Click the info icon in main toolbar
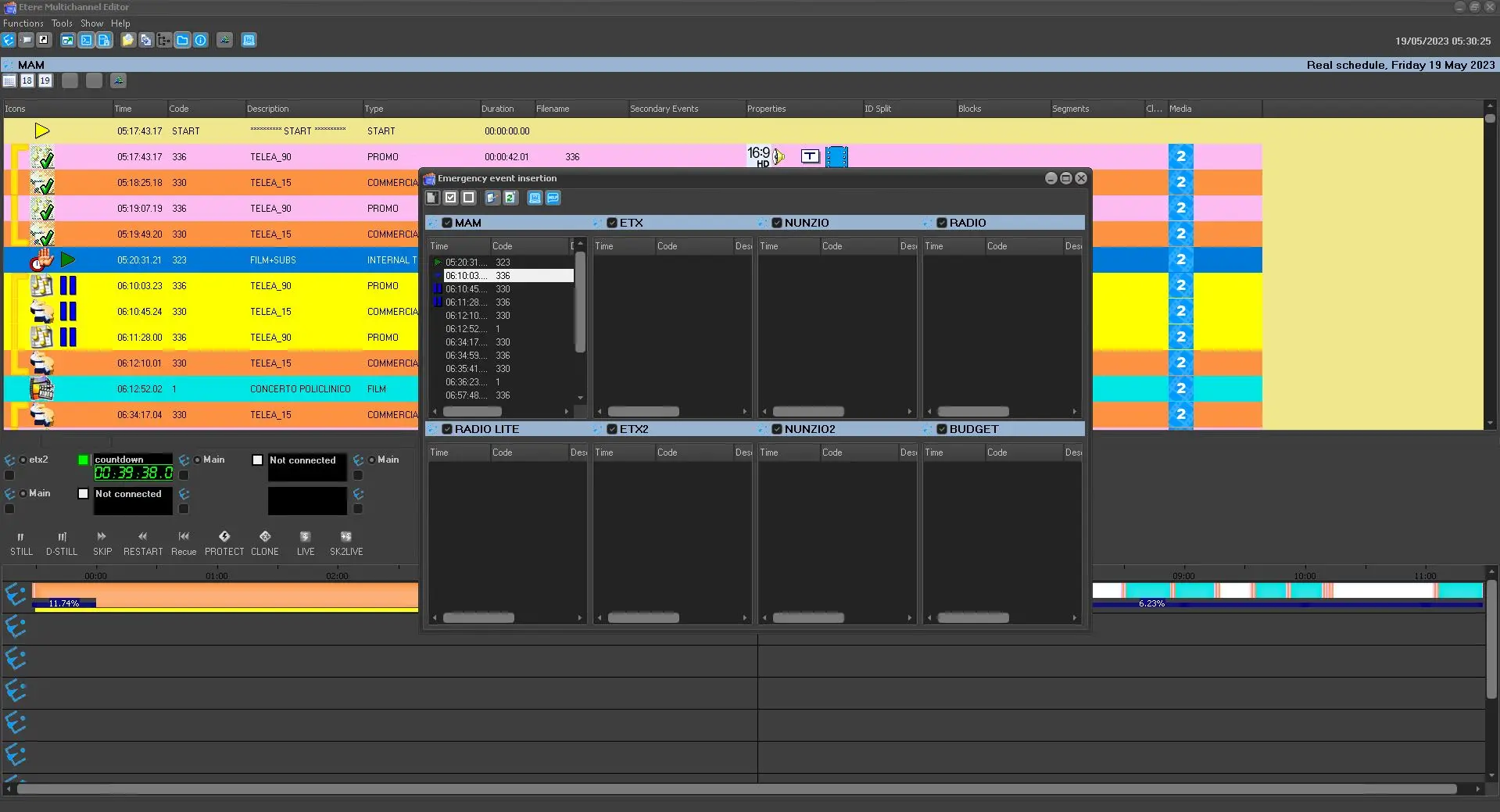Image resolution: width=1500 pixels, height=812 pixels. [x=201, y=41]
